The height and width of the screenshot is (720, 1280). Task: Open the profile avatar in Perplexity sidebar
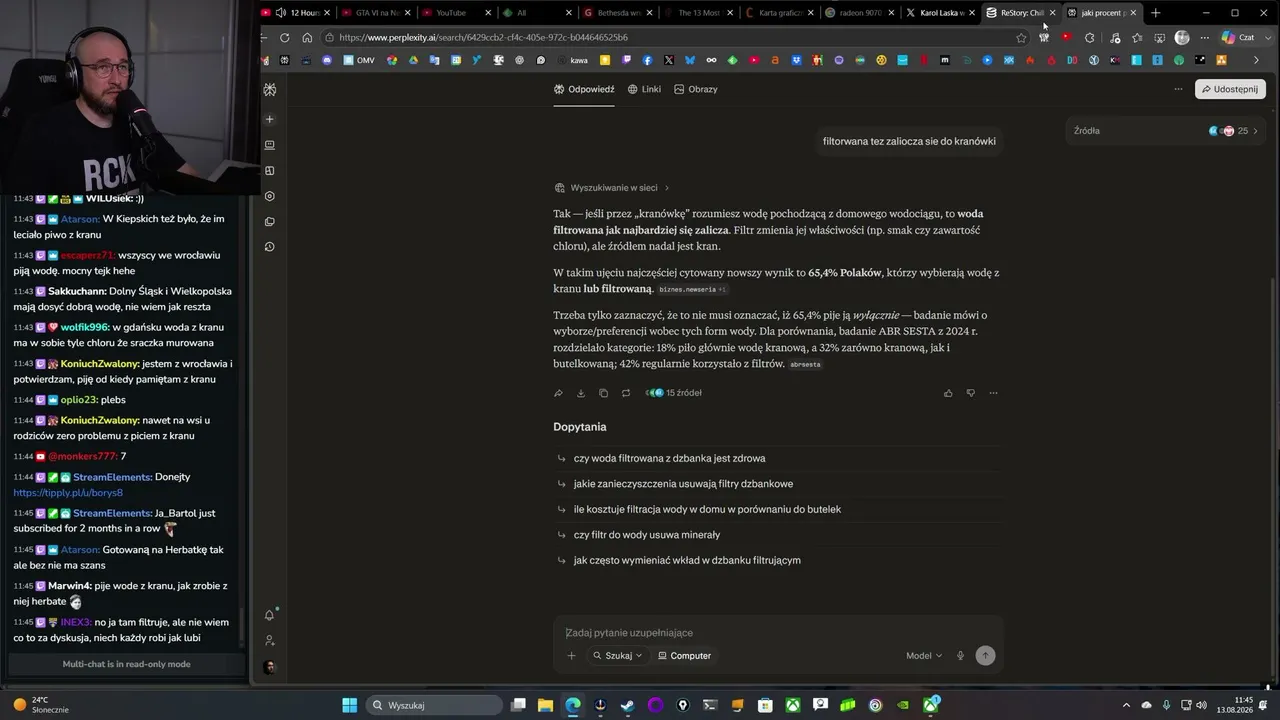pos(269,666)
